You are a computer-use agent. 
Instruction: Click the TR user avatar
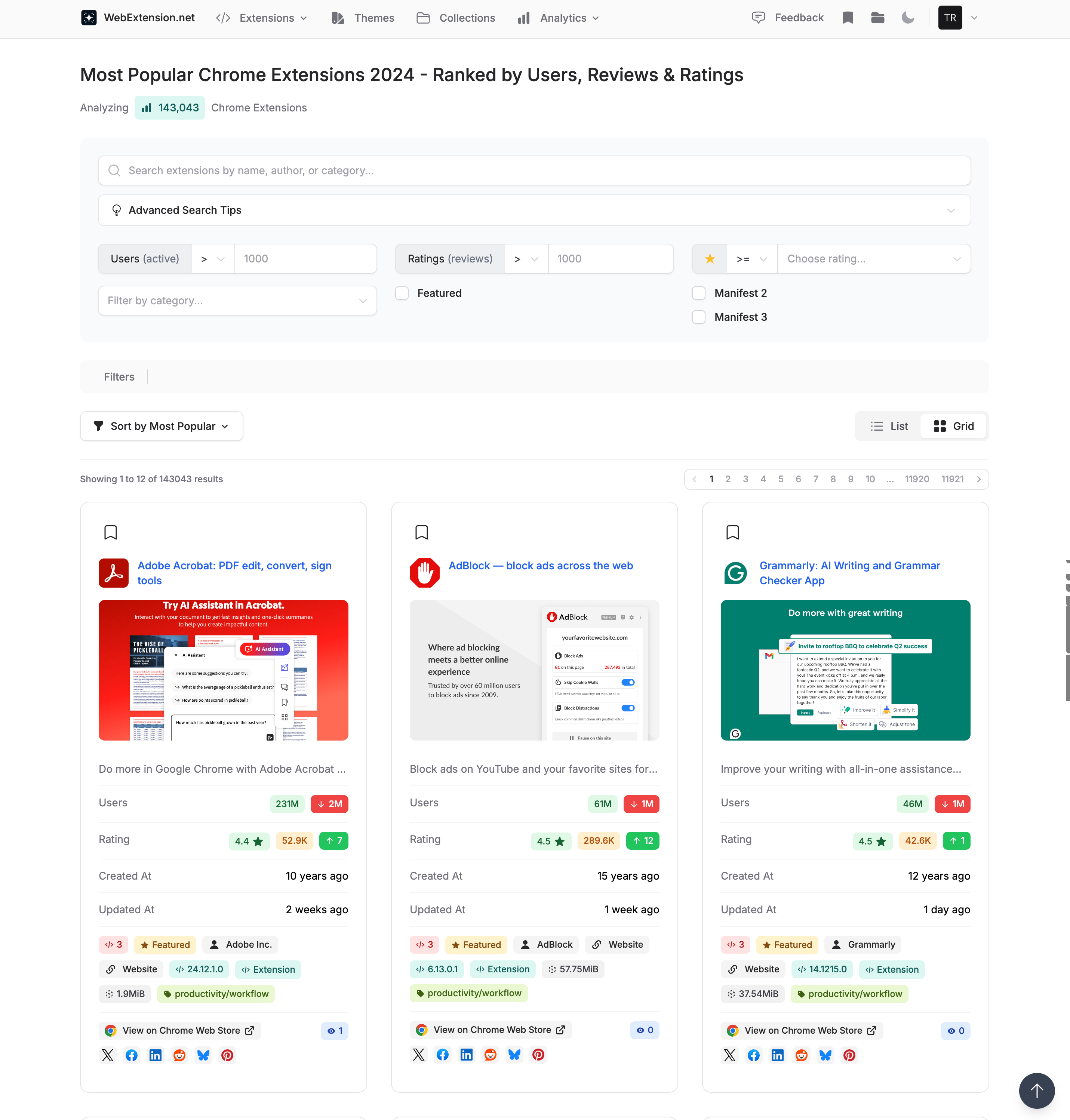click(950, 18)
